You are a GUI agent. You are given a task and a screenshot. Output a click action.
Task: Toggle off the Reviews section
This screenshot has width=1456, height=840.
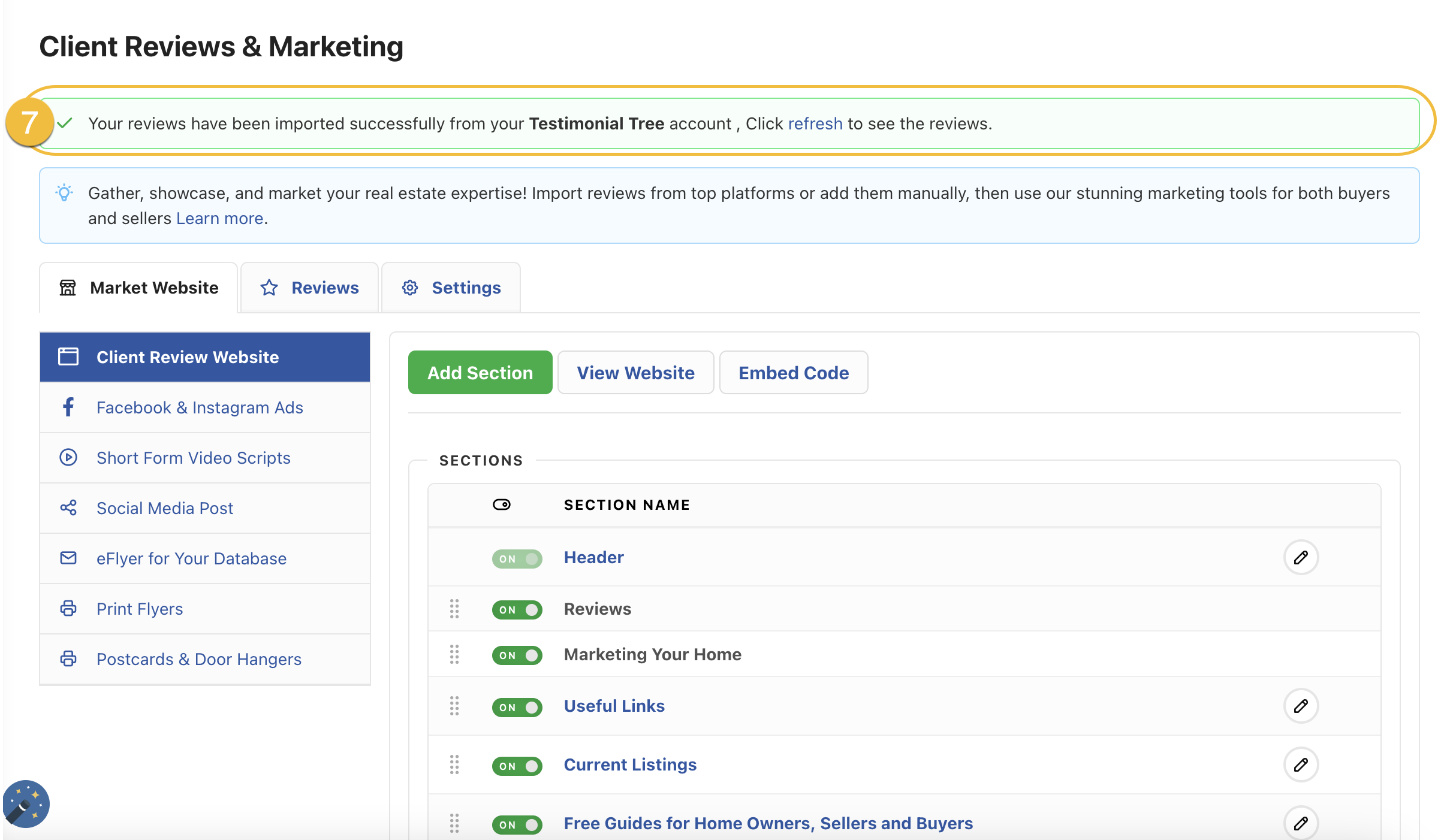tap(517, 609)
